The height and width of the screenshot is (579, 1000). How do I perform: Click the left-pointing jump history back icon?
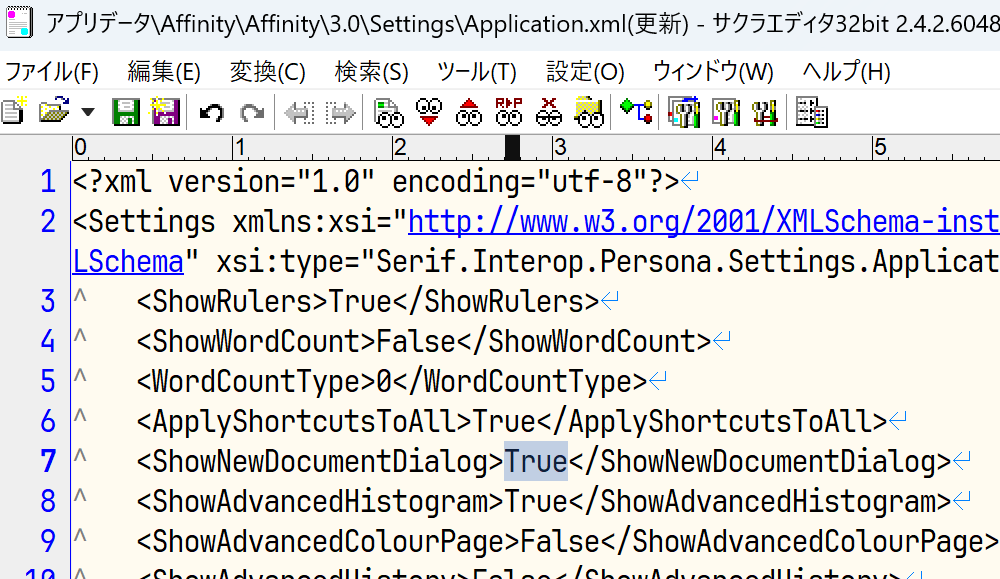pos(299,113)
